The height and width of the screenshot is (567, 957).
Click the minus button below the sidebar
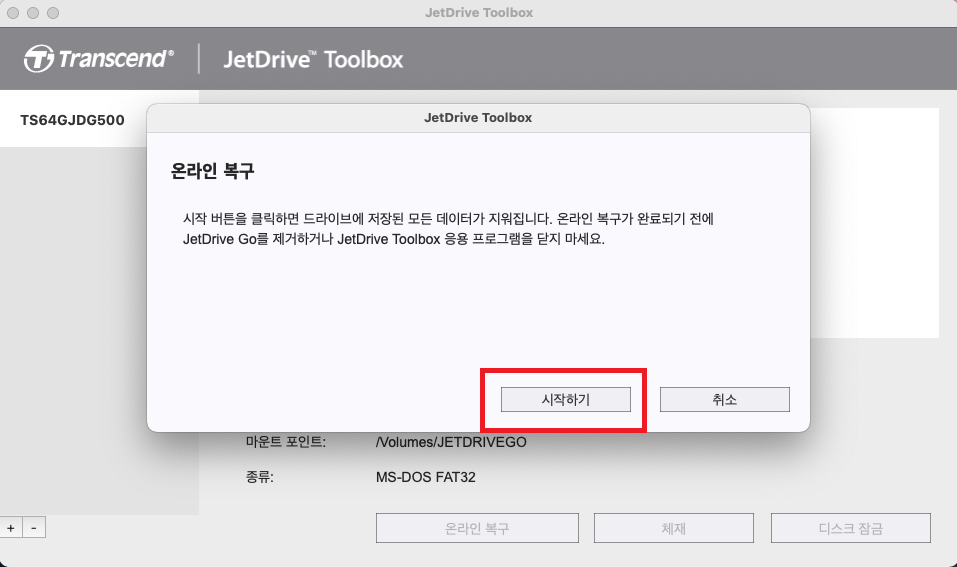point(34,528)
